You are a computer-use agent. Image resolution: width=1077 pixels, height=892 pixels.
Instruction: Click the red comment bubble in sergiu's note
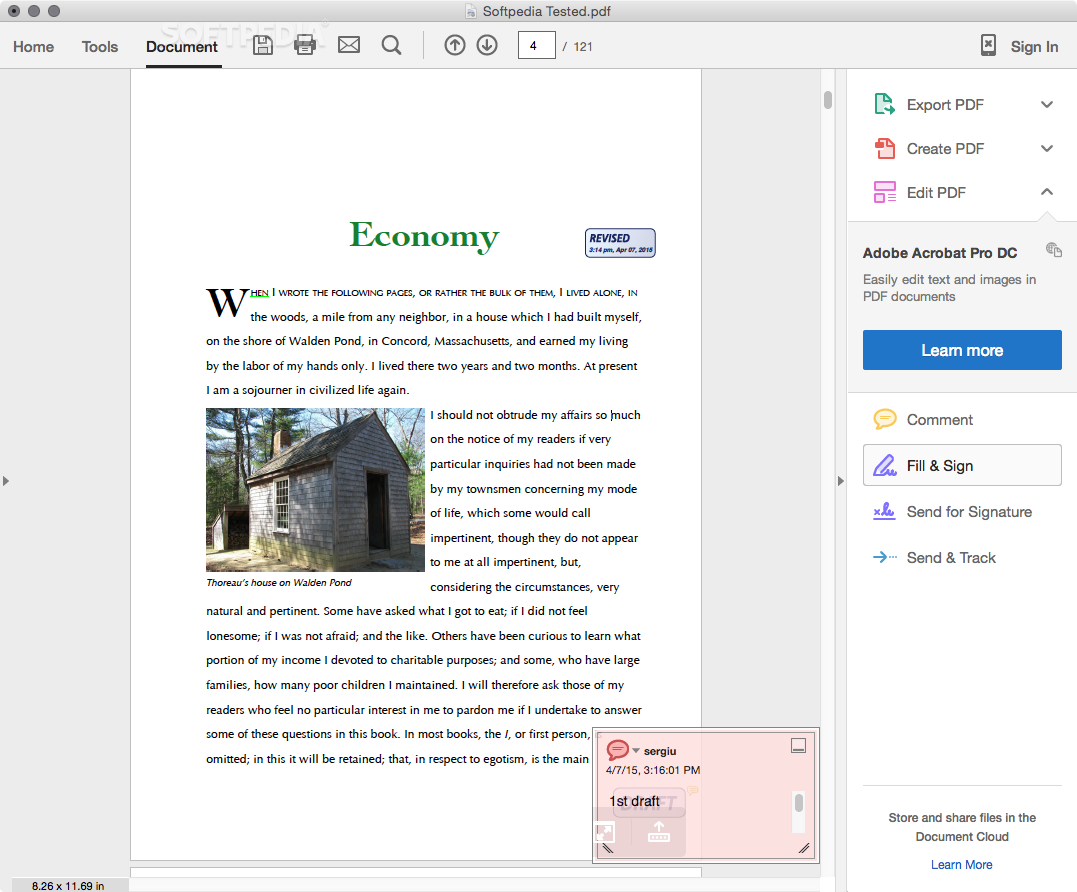[x=617, y=750]
